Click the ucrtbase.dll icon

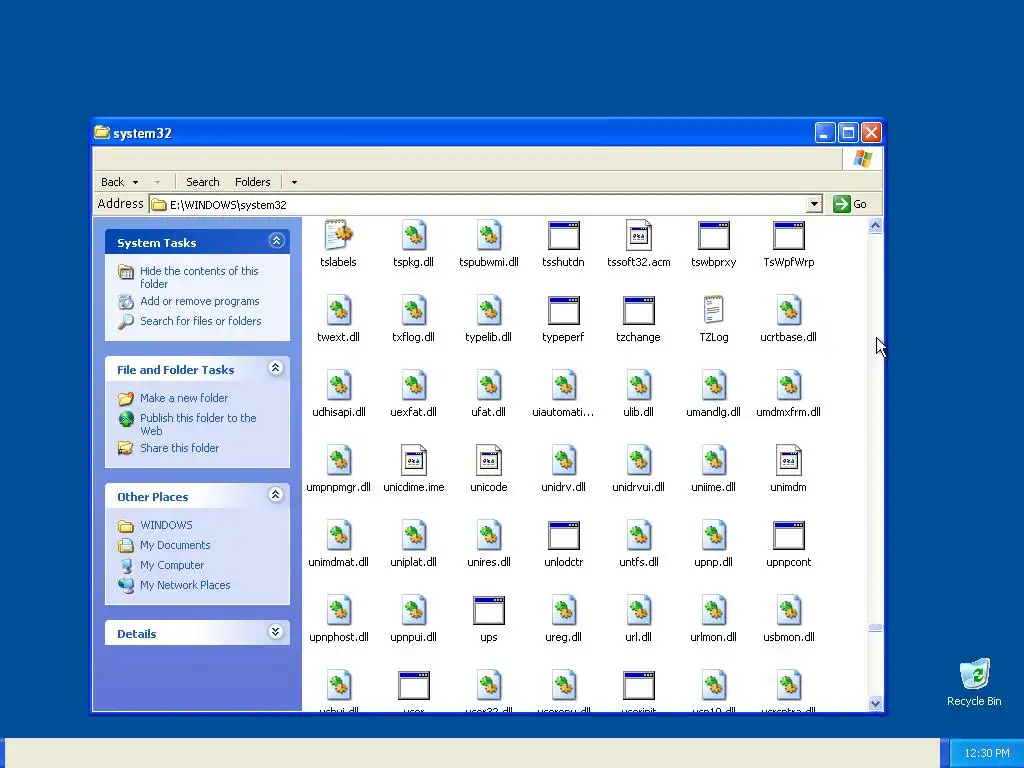pos(789,310)
